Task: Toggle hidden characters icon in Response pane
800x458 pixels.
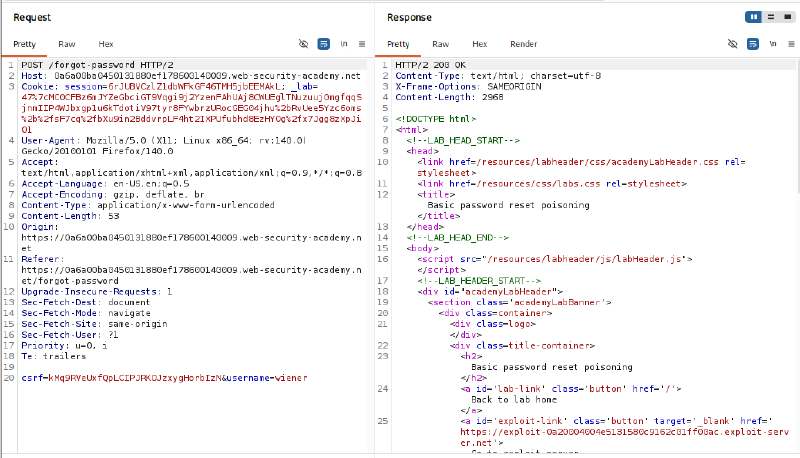Action: (x=733, y=44)
